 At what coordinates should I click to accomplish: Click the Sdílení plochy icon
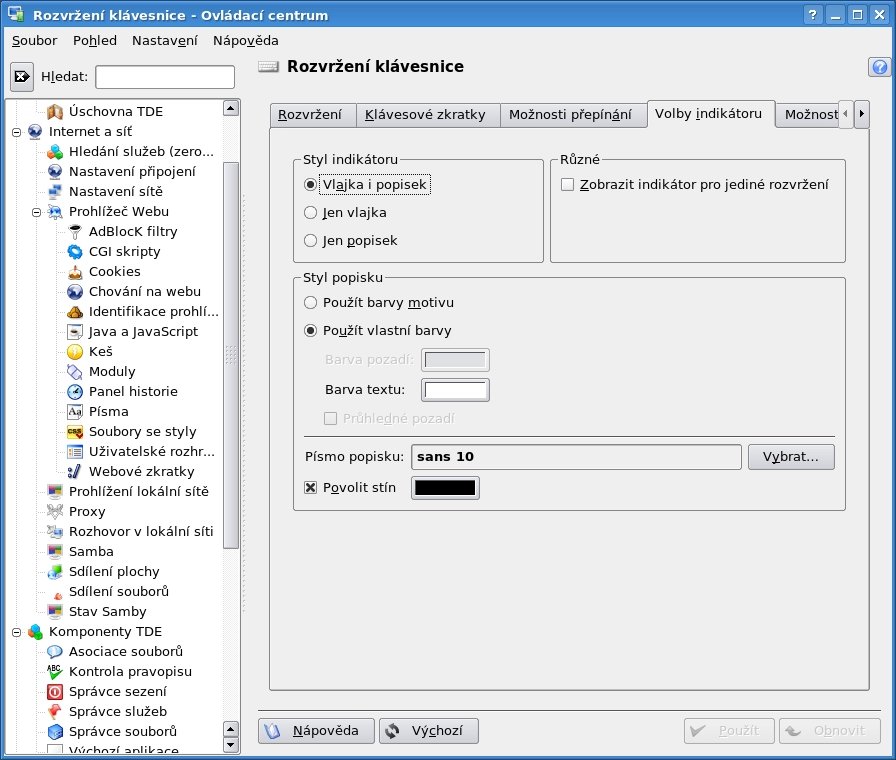click(55, 571)
